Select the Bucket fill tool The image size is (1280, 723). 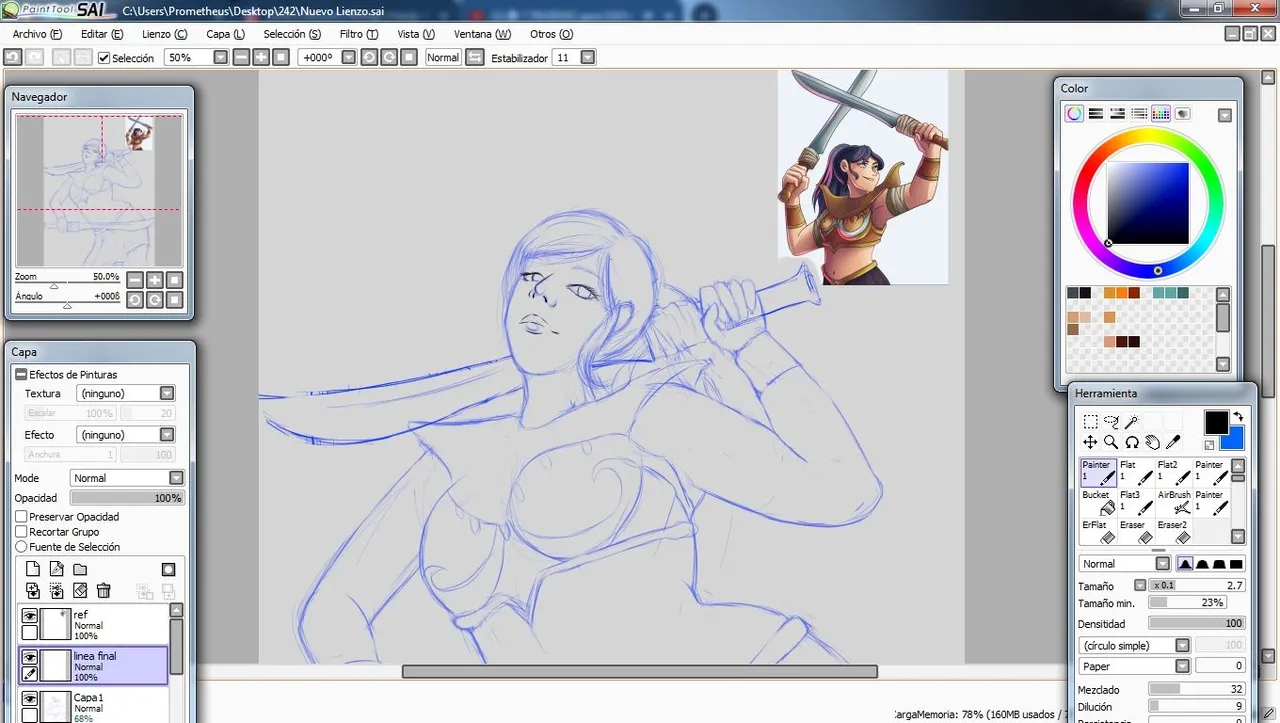pyautogui.click(x=1099, y=502)
